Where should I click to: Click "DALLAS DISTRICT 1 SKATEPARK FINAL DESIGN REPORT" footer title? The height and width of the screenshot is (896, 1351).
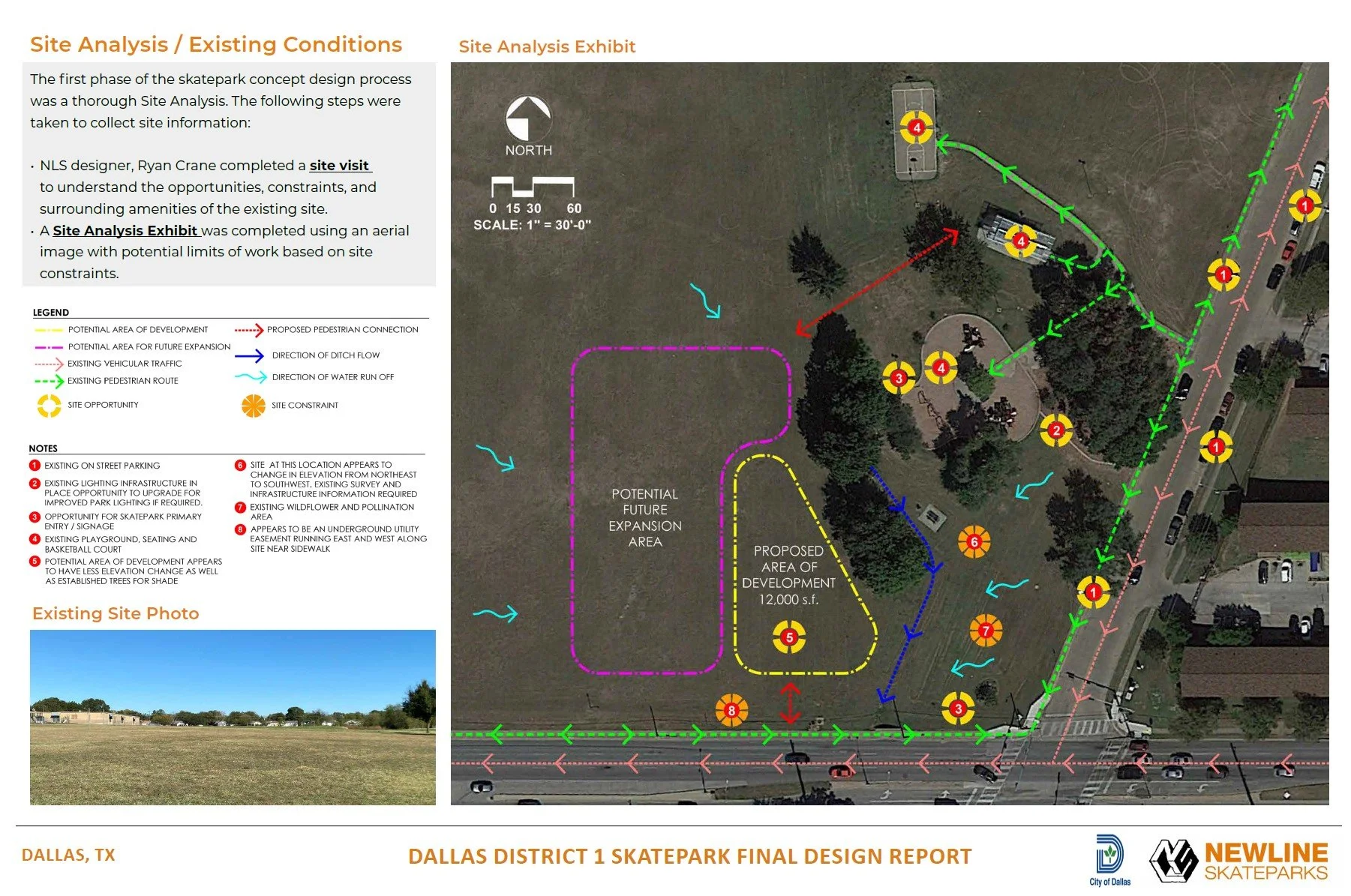tap(690, 856)
